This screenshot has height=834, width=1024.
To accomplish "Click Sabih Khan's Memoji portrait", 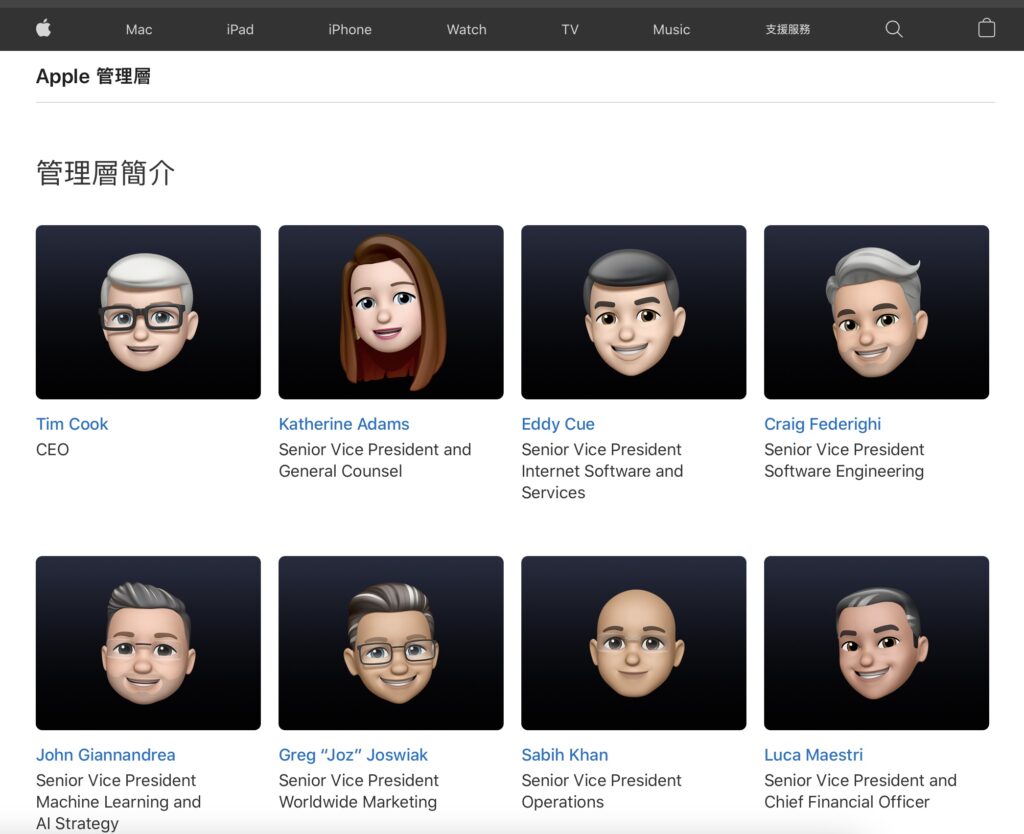I will point(633,643).
